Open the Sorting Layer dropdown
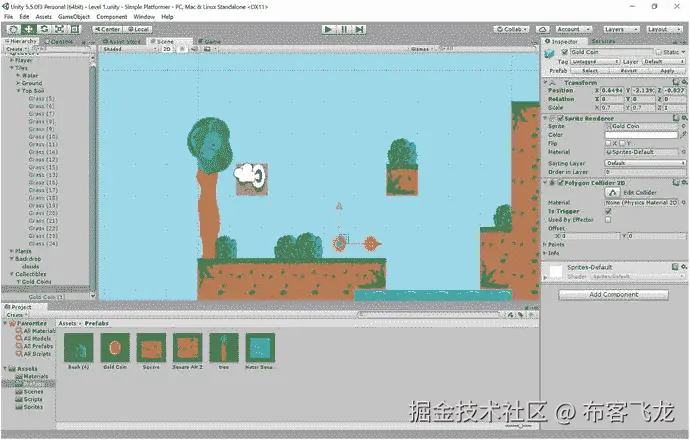The image size is (690, 440). (x=646, y=163)
